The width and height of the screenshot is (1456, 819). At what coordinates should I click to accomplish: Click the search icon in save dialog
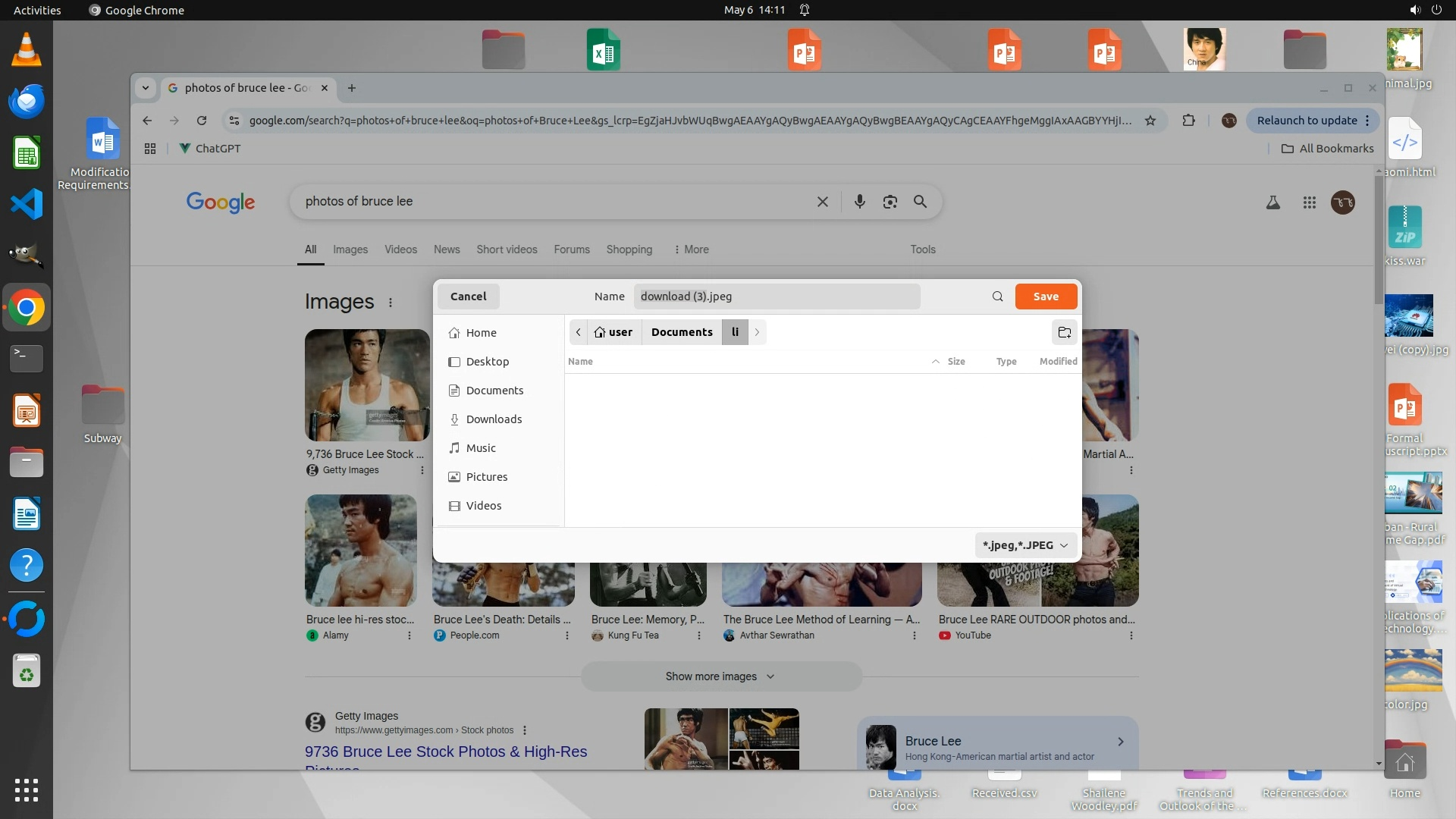pyautogui.click(x=997, y=297)
